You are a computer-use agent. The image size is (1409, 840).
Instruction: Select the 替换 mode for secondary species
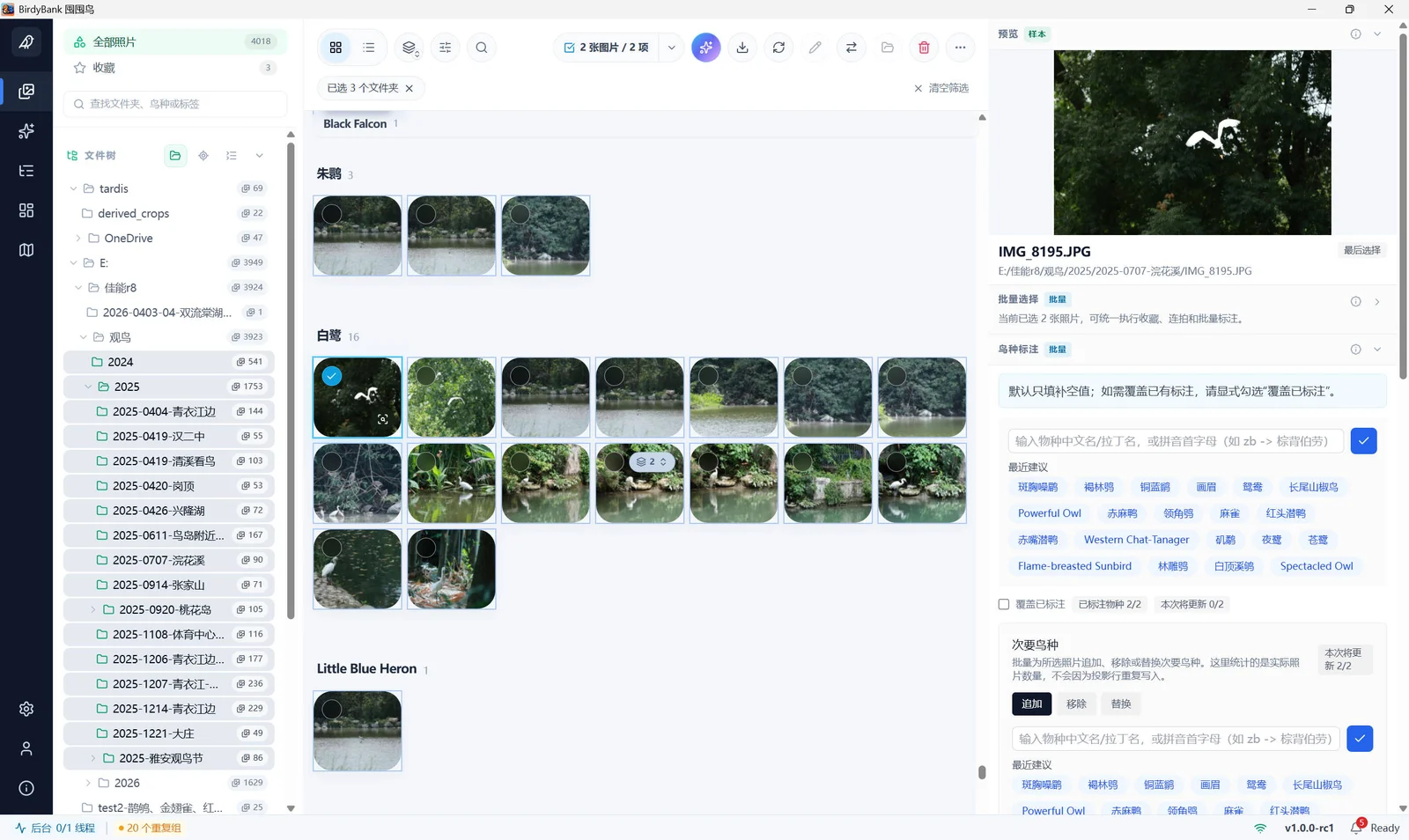[x=1121, y=704]
